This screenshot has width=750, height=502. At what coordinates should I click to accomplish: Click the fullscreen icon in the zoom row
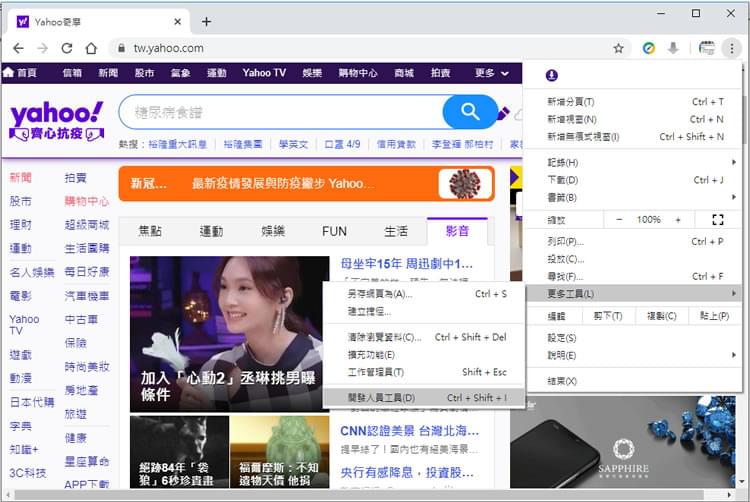point(717,219)
